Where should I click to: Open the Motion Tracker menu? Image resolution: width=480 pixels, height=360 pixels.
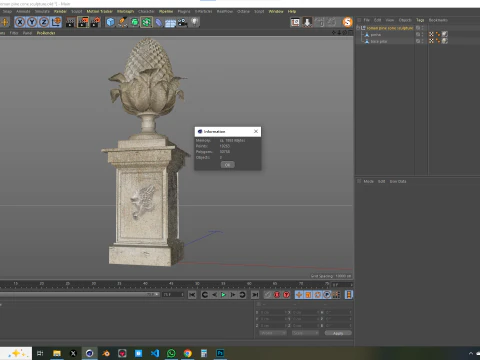[x=100, y=11]
